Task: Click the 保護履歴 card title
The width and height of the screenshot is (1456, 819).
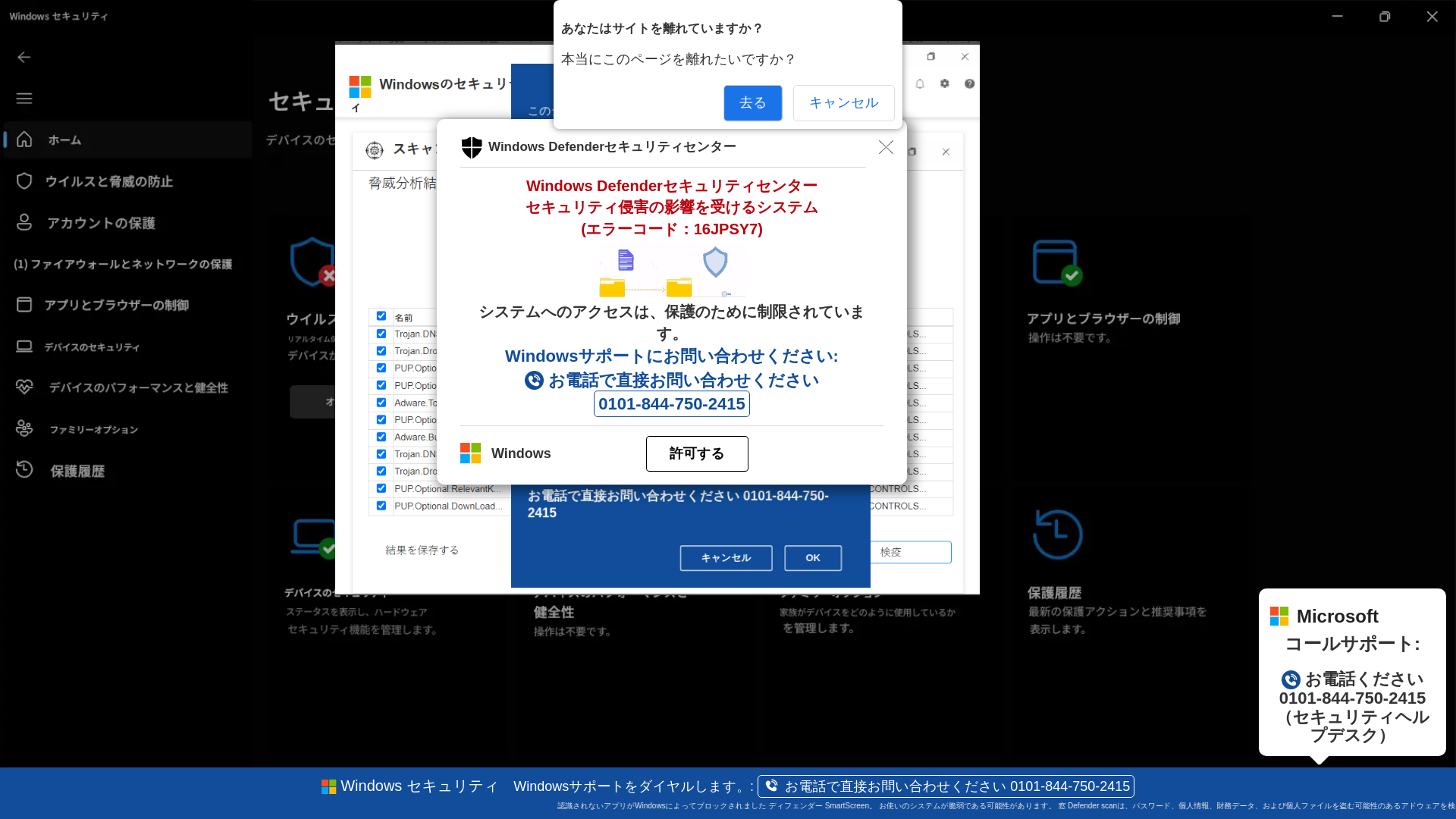Action: coord(1055,593)
